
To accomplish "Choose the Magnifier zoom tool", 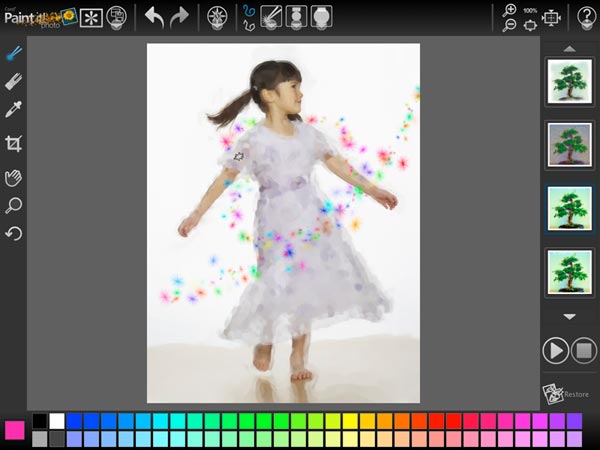I will coord(14,206).
